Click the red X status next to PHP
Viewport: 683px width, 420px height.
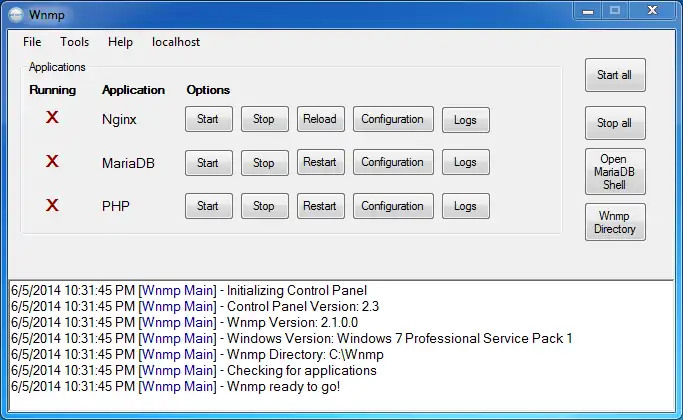52,205
